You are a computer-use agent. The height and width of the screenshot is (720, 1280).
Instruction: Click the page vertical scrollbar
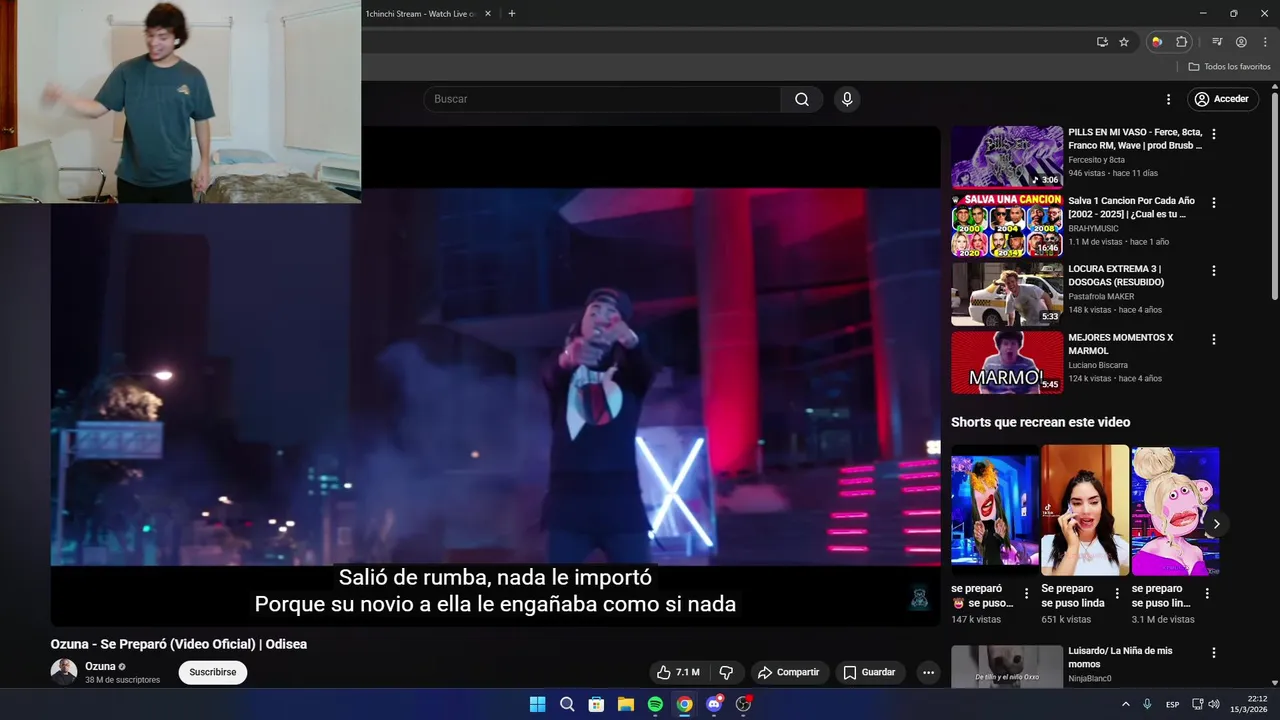pyautogui.click(x=1275, y=195)
